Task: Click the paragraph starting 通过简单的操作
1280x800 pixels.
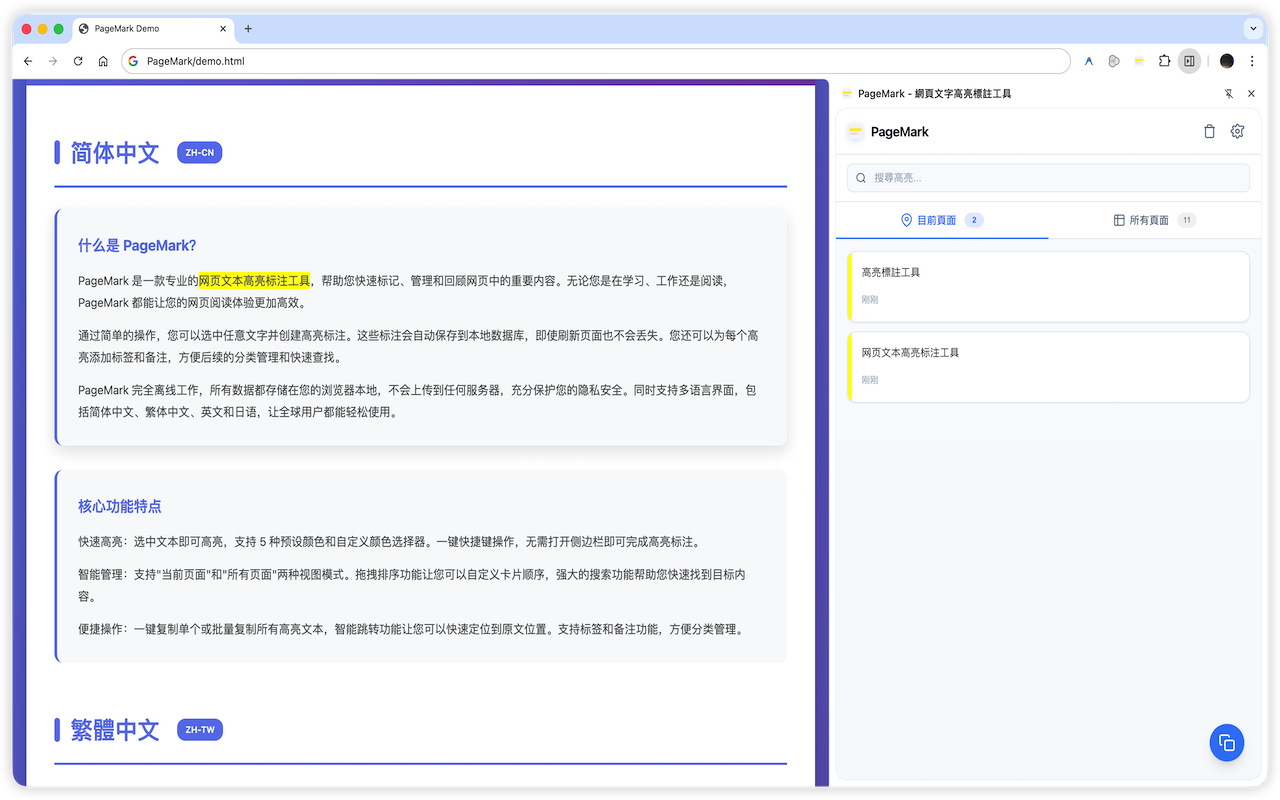Action: [x=418, y=346]
